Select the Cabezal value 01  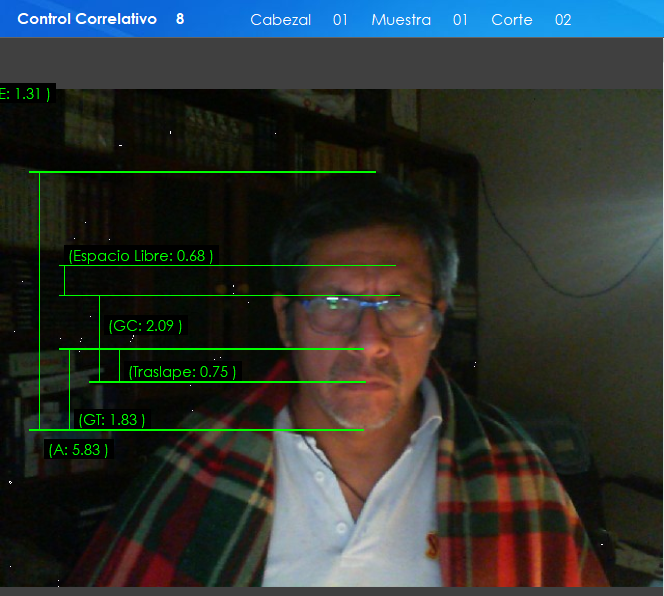(x=340, y=20)
